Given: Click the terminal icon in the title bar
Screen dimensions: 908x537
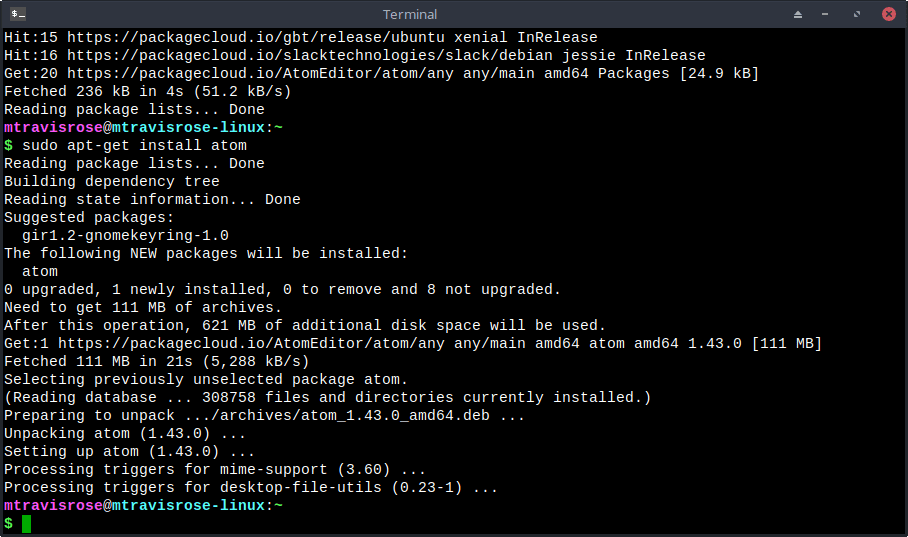Looking at the screenshot, I should tap(18, 14).
